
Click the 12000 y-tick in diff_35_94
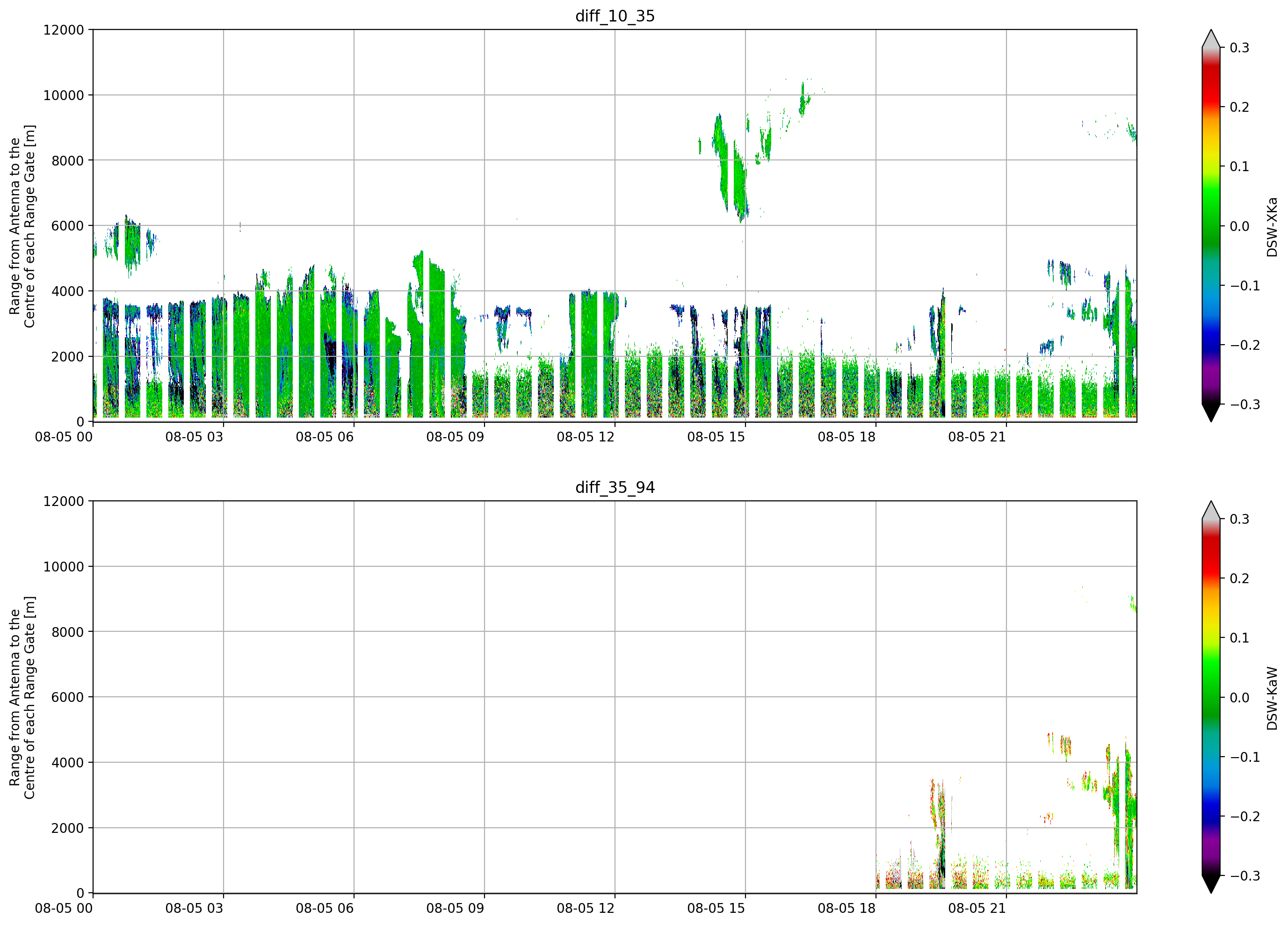click(x=63, y=501)
